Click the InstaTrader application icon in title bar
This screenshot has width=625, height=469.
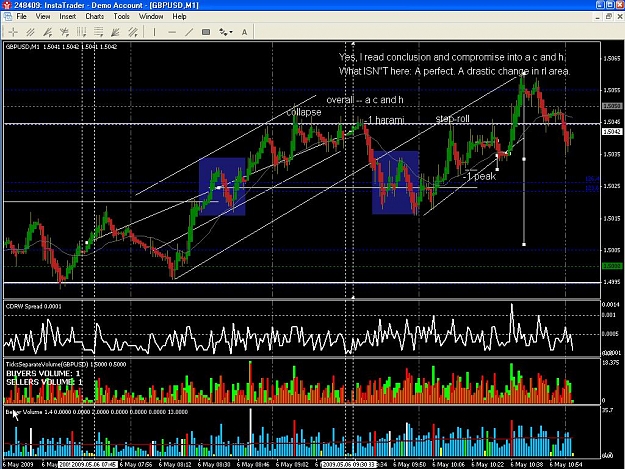point(6,5)
